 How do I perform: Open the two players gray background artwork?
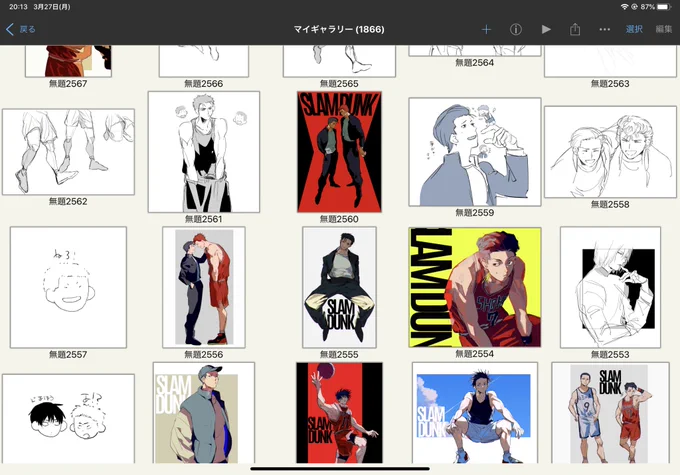[610, 413]
